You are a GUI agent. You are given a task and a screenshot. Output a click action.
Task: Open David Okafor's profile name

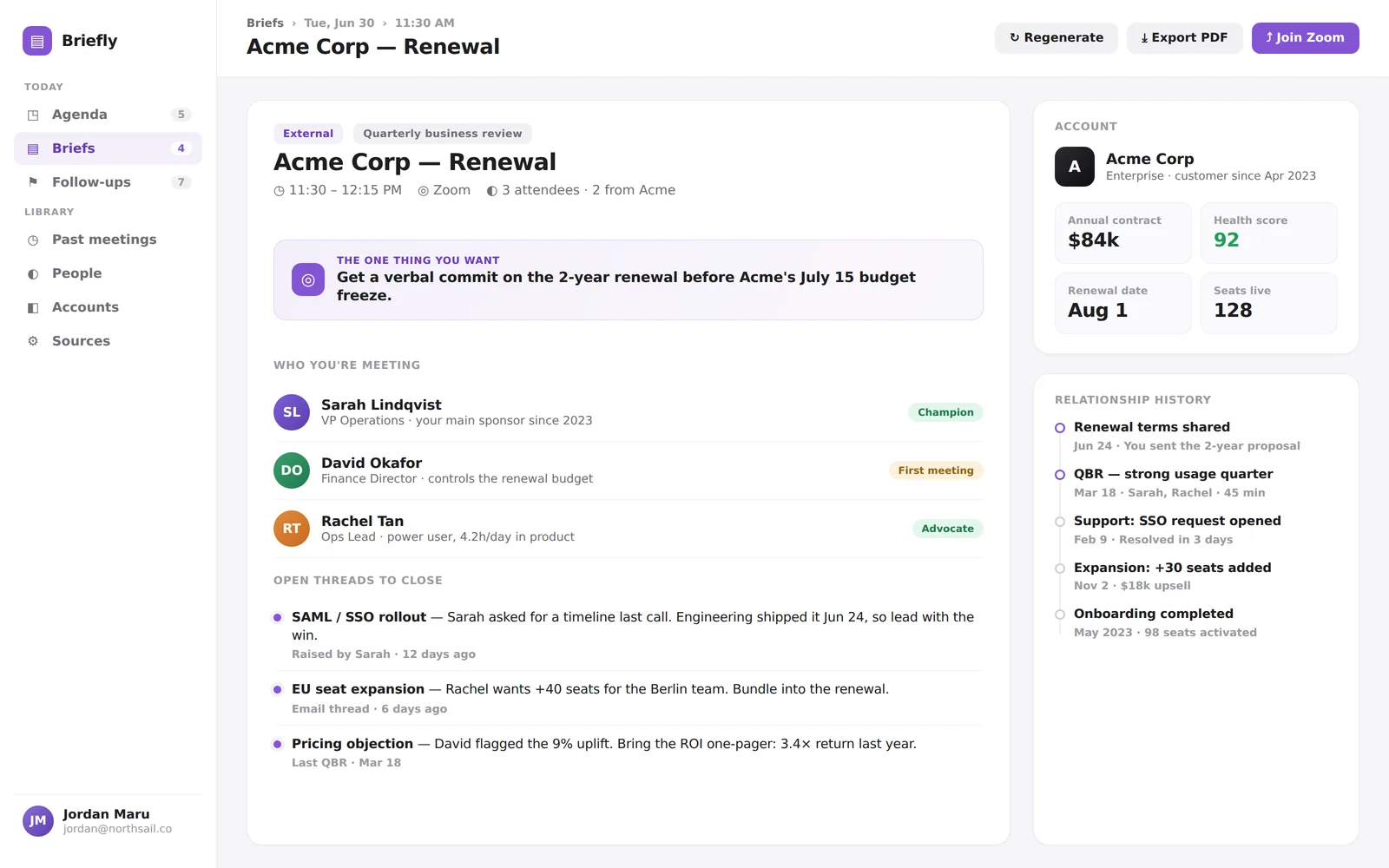(x=372, y=464)
